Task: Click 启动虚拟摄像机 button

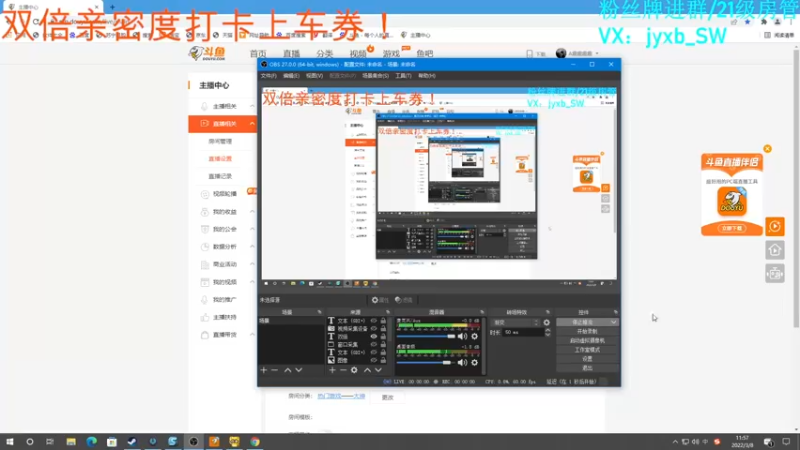Action: (587, 341)
